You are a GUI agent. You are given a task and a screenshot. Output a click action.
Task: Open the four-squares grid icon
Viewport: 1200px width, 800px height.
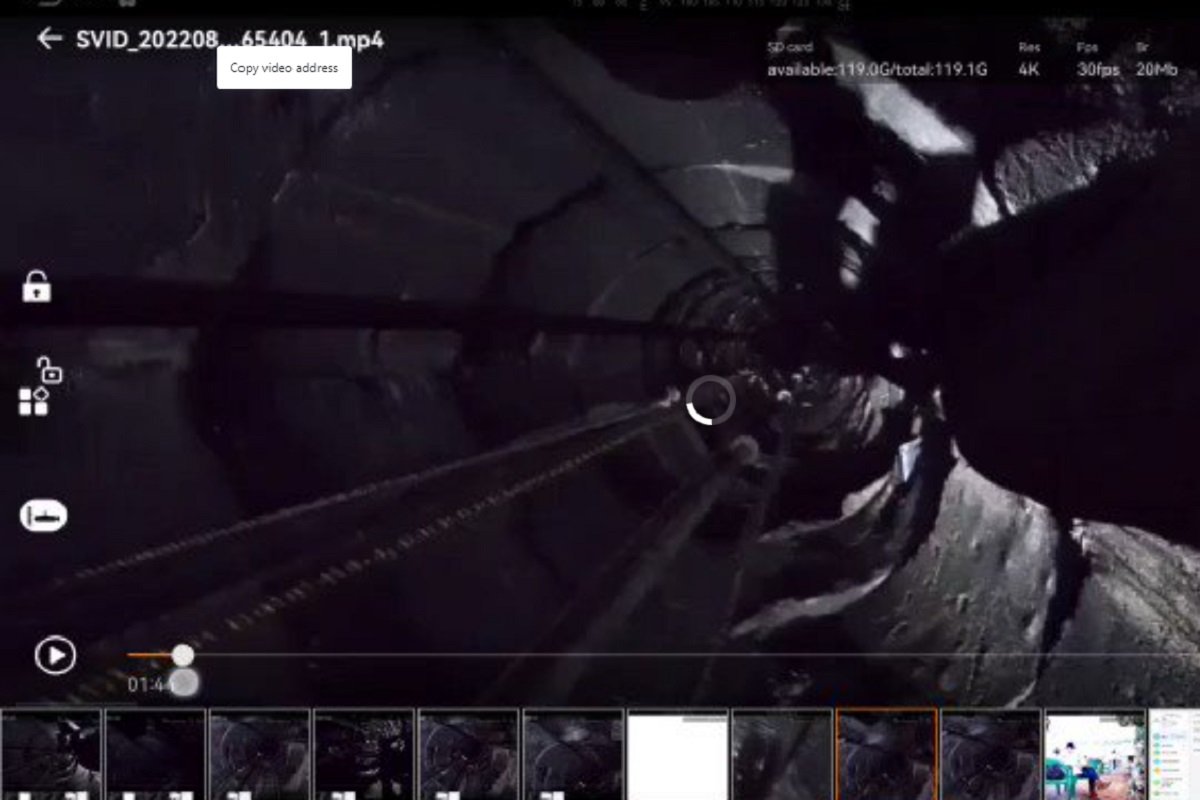pos(33,402)
